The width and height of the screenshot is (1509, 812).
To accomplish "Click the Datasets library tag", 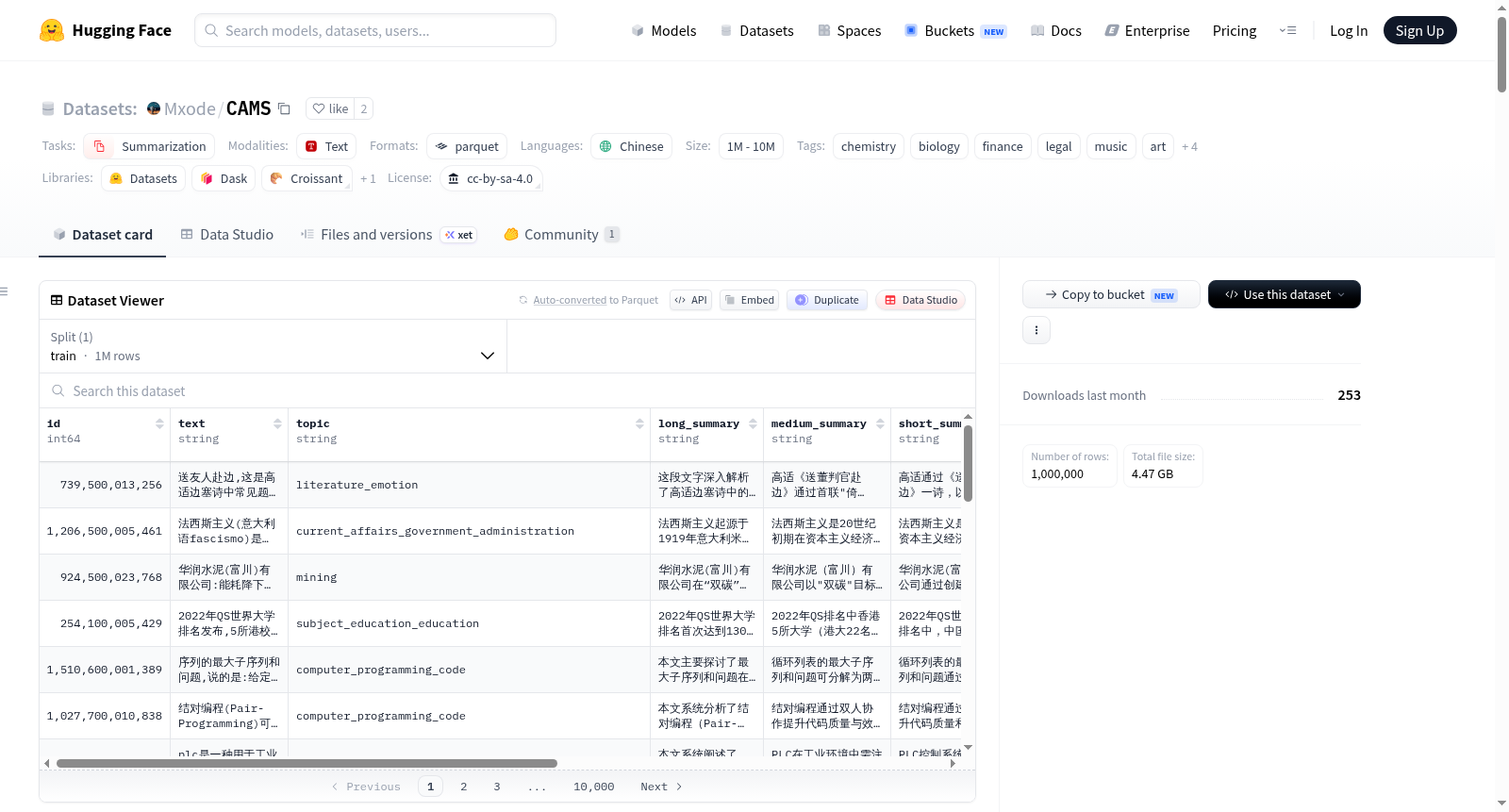I will coord(143,178).
